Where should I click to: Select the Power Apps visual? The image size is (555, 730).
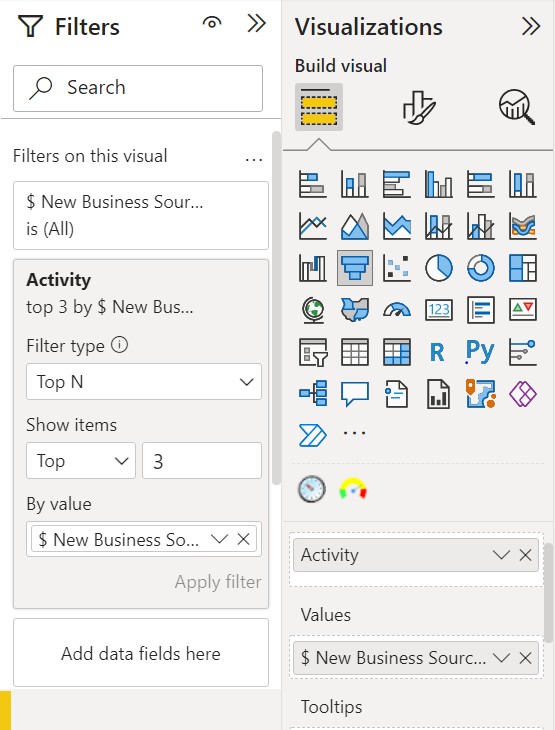click(523, 394)
